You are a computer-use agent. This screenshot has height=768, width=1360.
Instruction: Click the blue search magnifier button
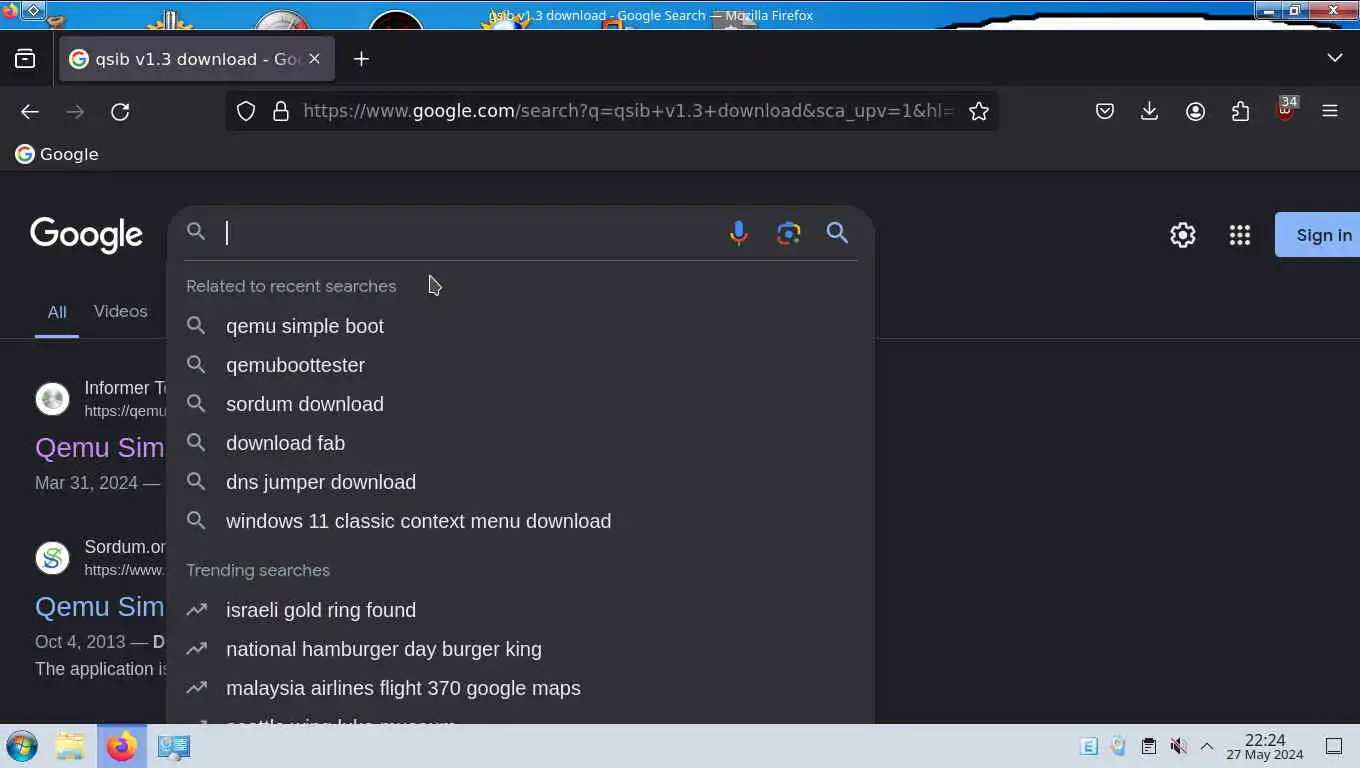[837, 233]
